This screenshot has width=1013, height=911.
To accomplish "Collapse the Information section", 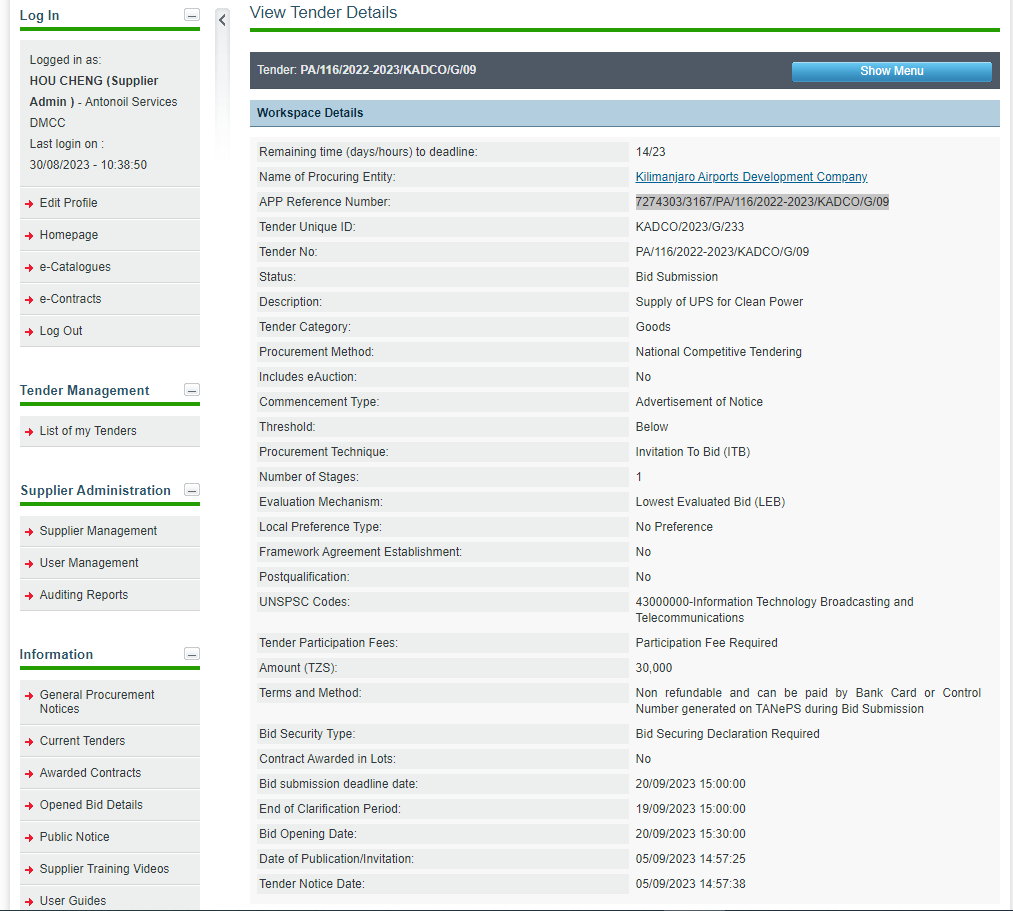I will click(192, 654).
